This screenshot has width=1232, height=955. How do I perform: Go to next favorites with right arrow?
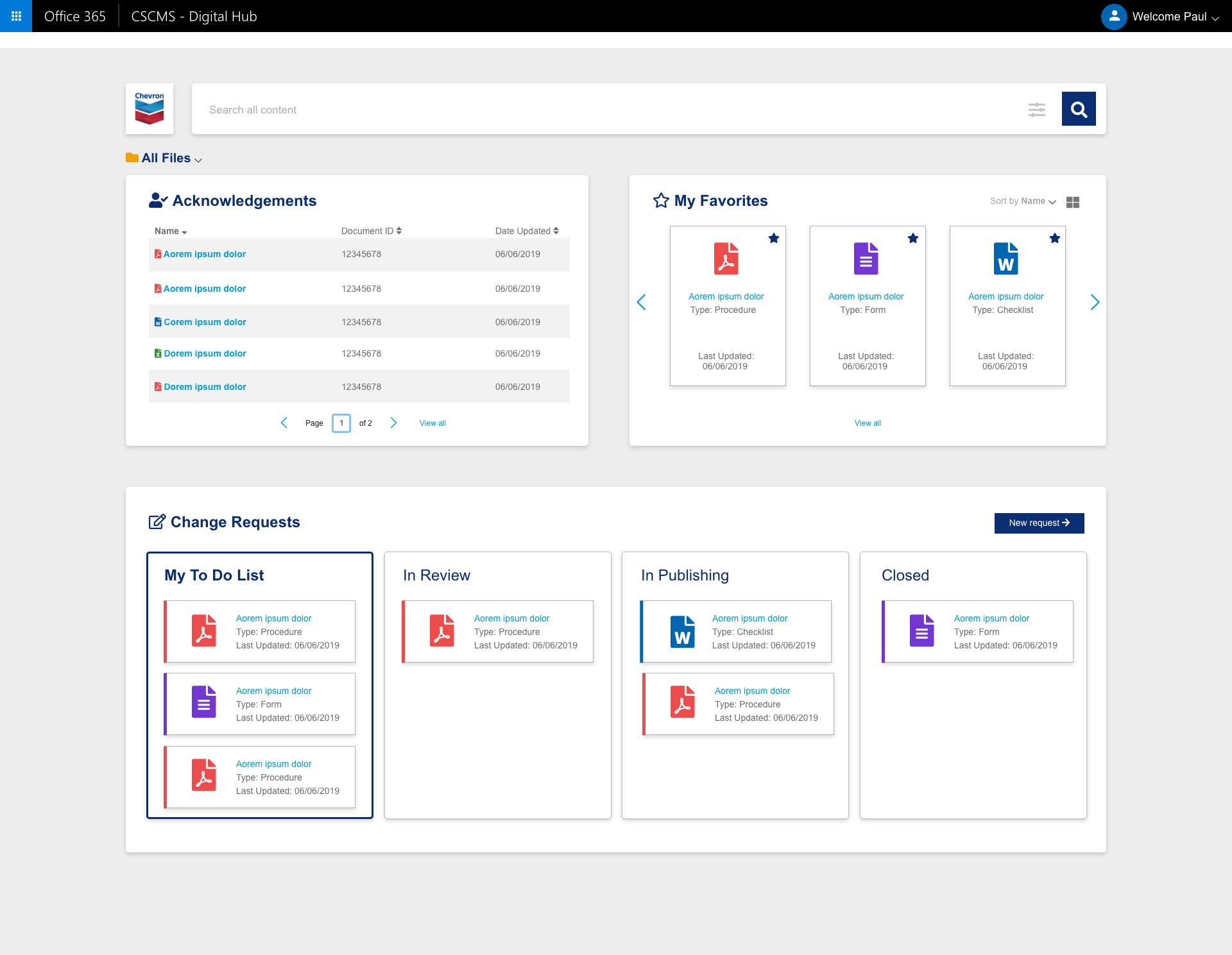click(x=1095, y=302)
